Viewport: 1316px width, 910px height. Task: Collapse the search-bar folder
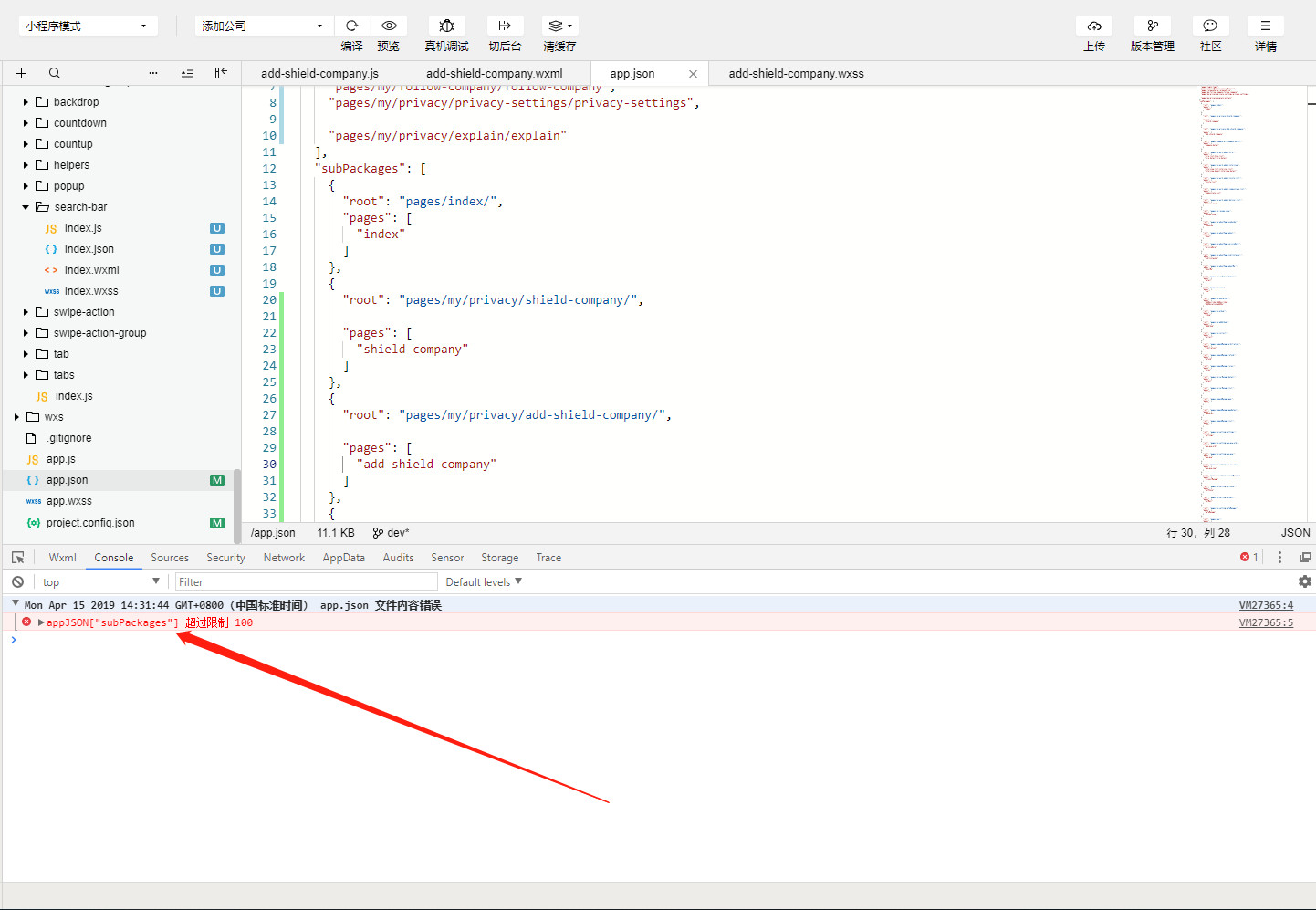pyautogui.click(x=26, y=207)
